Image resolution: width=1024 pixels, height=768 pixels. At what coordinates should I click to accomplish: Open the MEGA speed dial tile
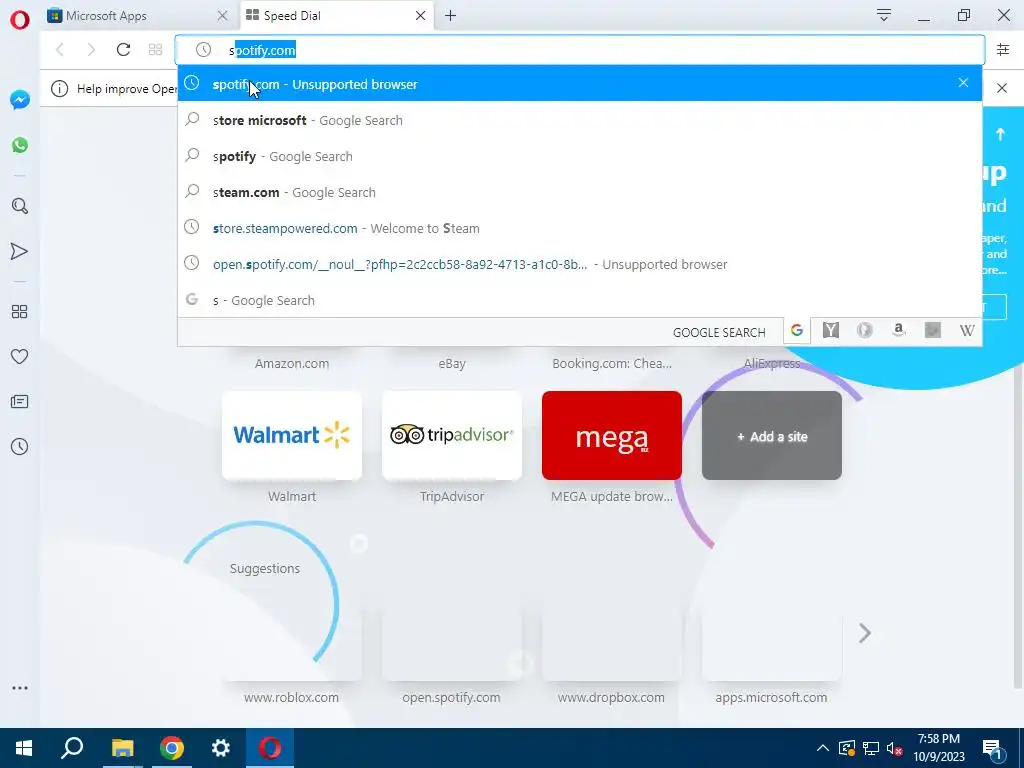tap(612, 435)
